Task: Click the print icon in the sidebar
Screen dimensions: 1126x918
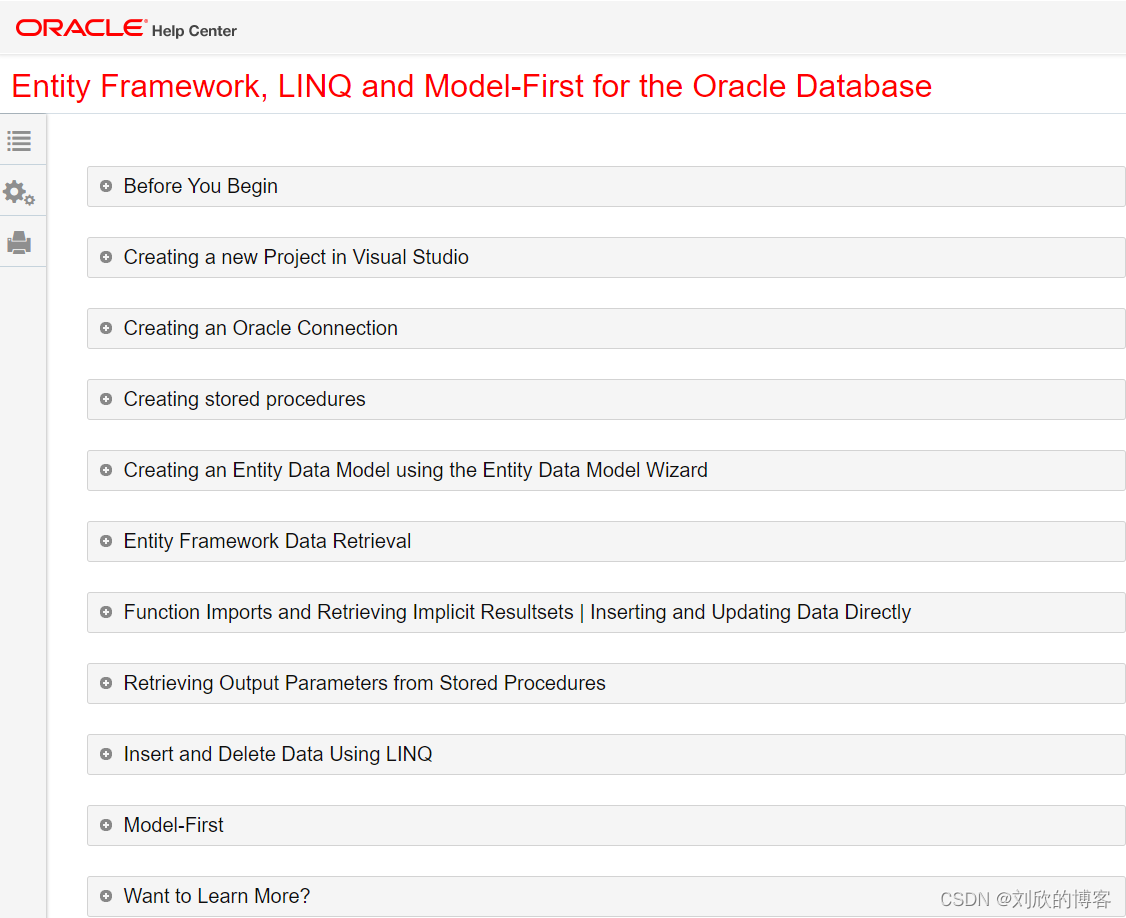Action: click(x=20, y=241)
